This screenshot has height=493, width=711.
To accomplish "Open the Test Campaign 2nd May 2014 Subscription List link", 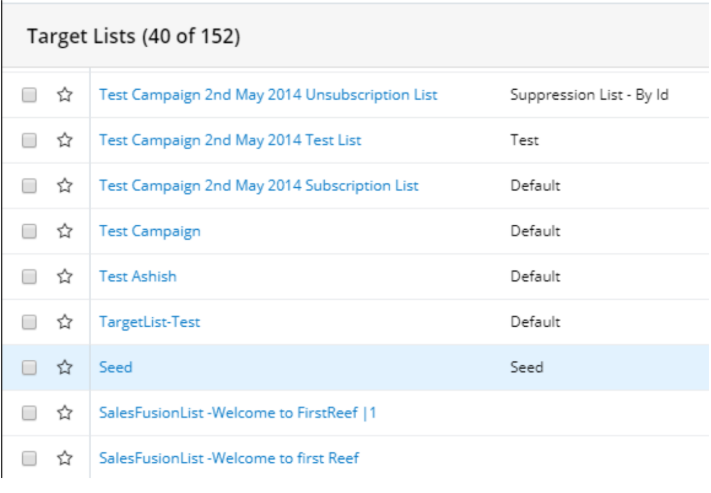I will point(258,186).
